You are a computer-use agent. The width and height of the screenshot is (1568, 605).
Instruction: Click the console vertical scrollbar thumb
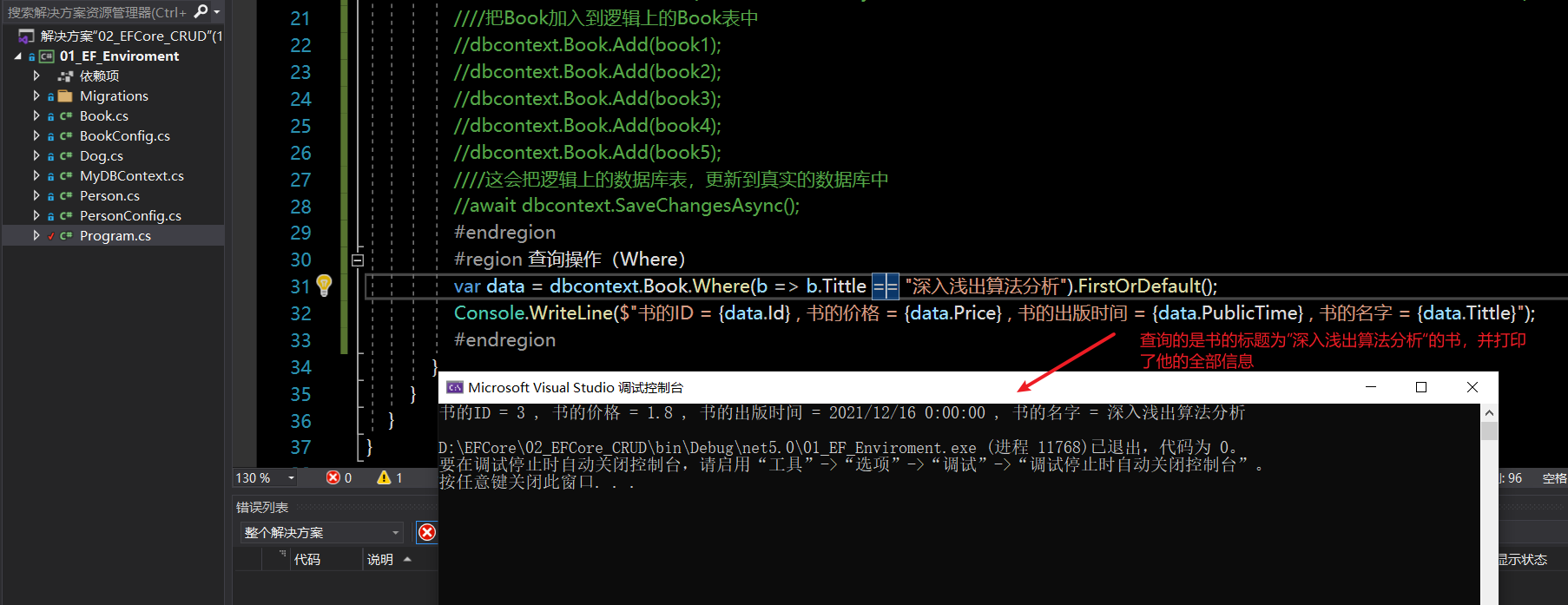pos(1489,431)
